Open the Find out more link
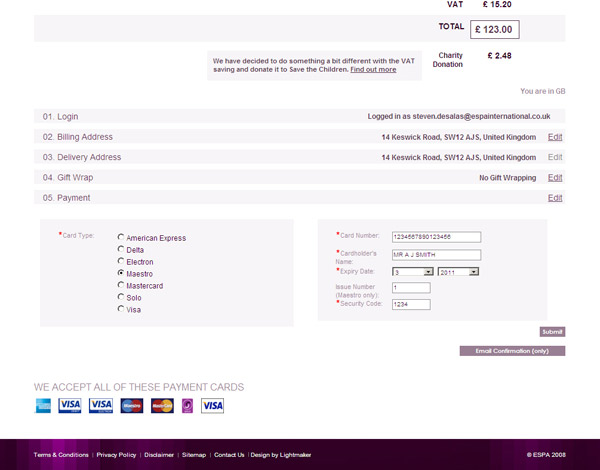 (373, 70)
